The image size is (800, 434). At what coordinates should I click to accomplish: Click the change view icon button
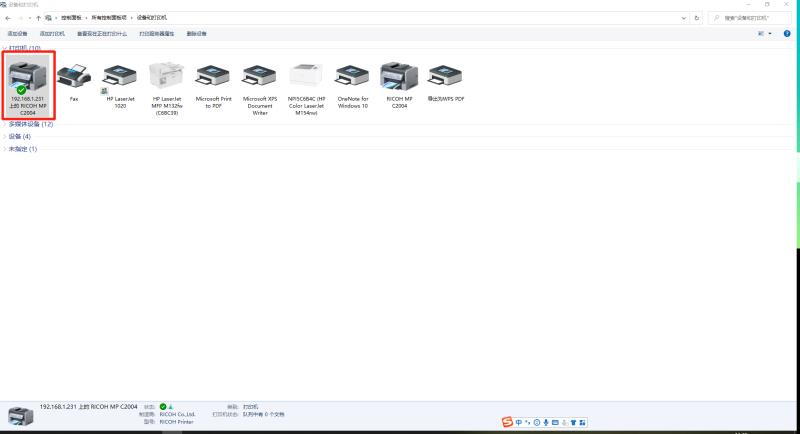(x=761, y=34)
